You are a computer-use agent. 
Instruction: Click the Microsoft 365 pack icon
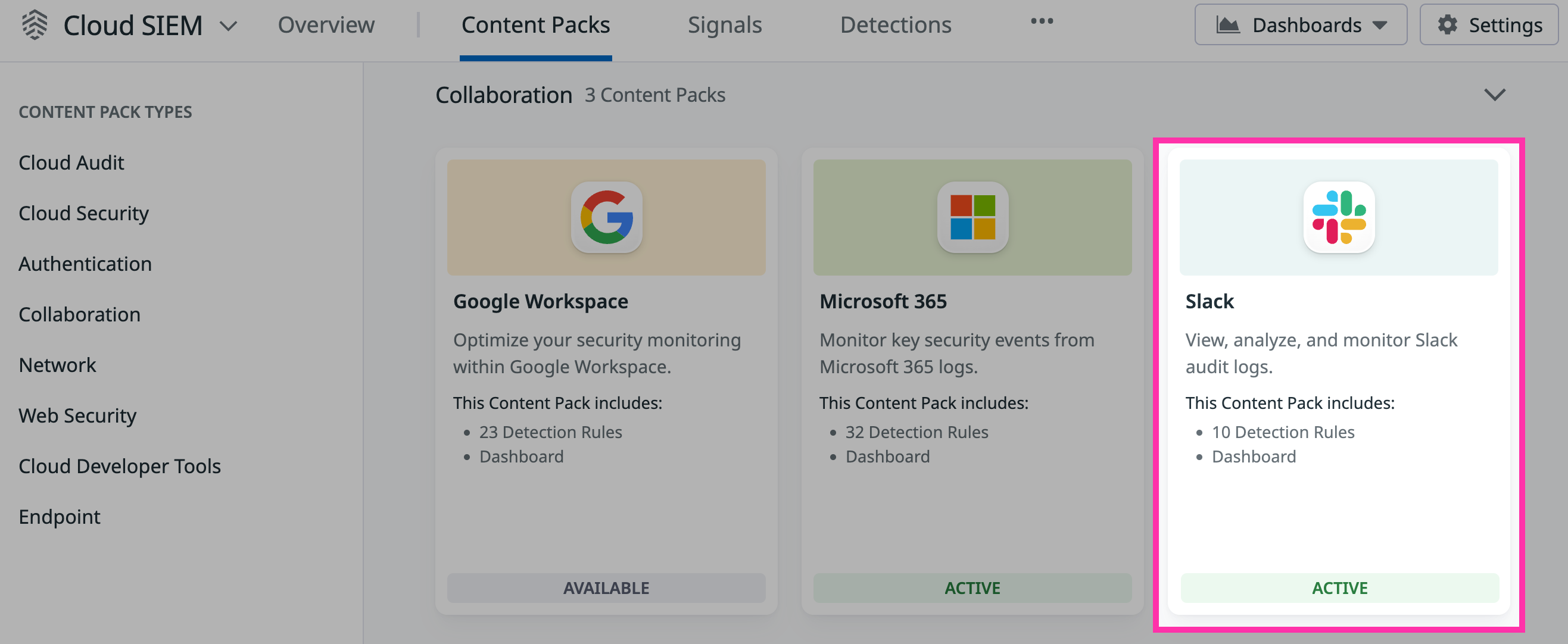(971, 217)
